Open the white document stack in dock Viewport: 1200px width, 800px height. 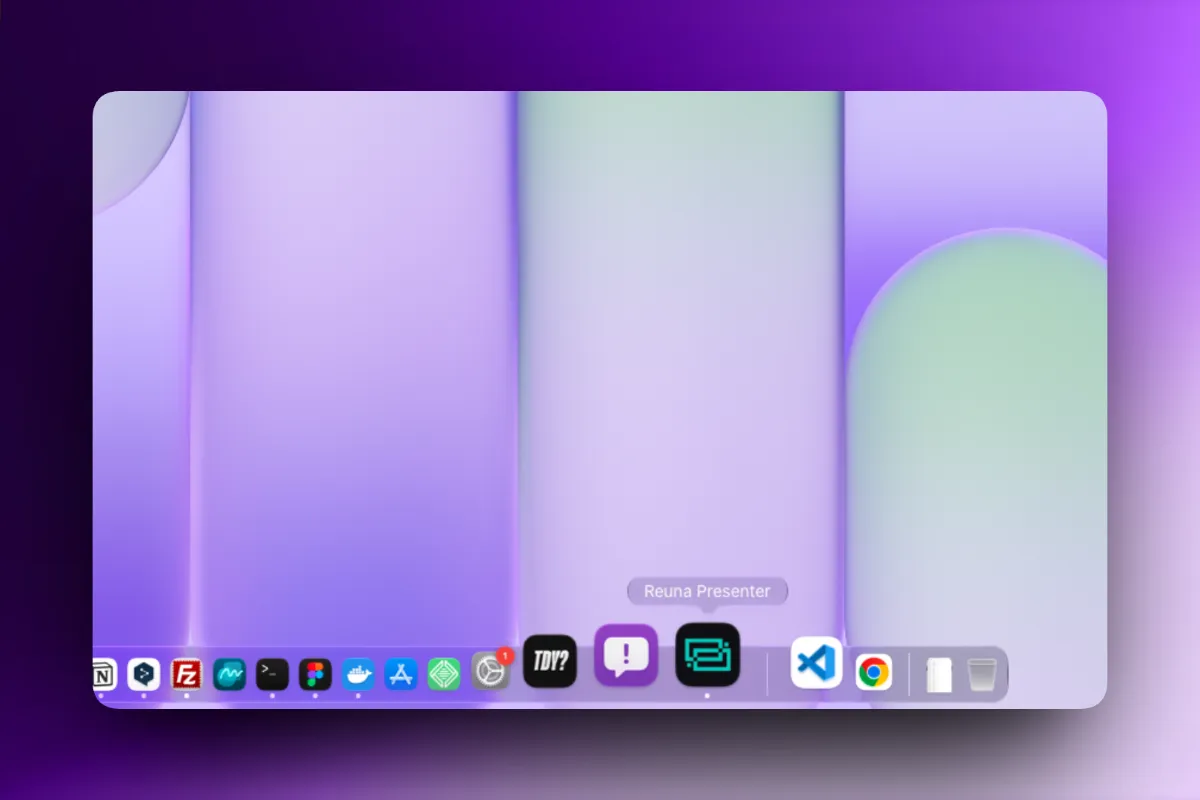(939, 675)
